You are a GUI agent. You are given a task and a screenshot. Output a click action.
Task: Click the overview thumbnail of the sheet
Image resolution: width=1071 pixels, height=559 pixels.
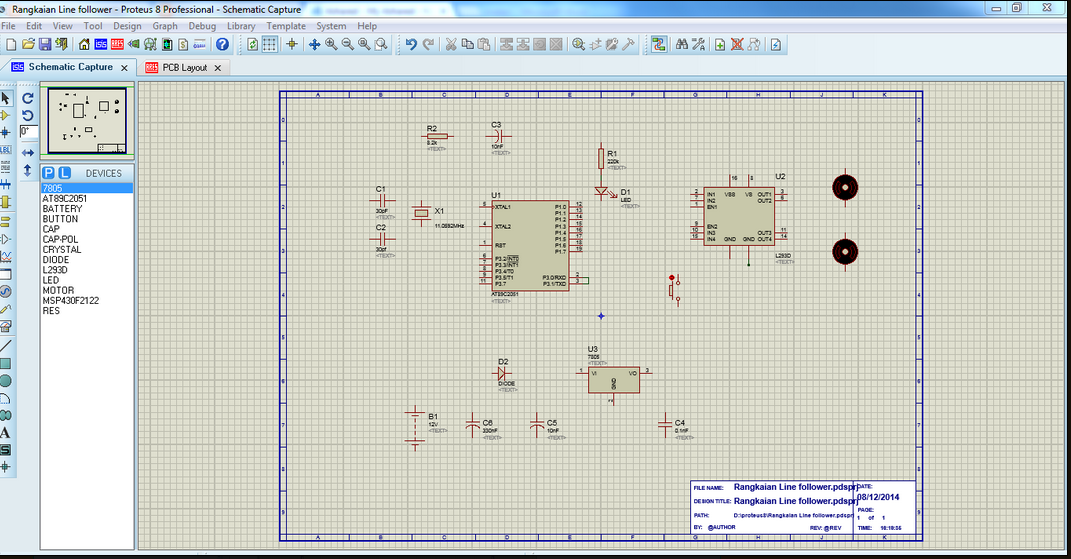tap(87, 120)
